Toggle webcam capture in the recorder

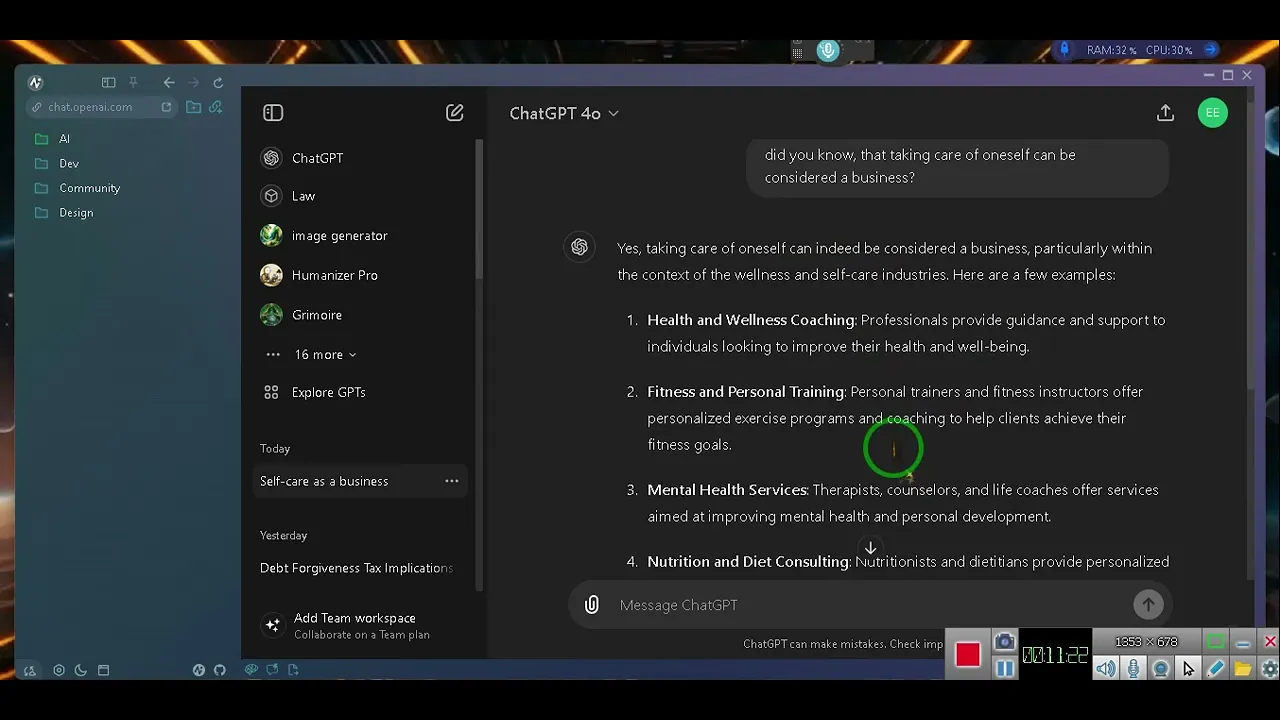(x=1160, y=669)
